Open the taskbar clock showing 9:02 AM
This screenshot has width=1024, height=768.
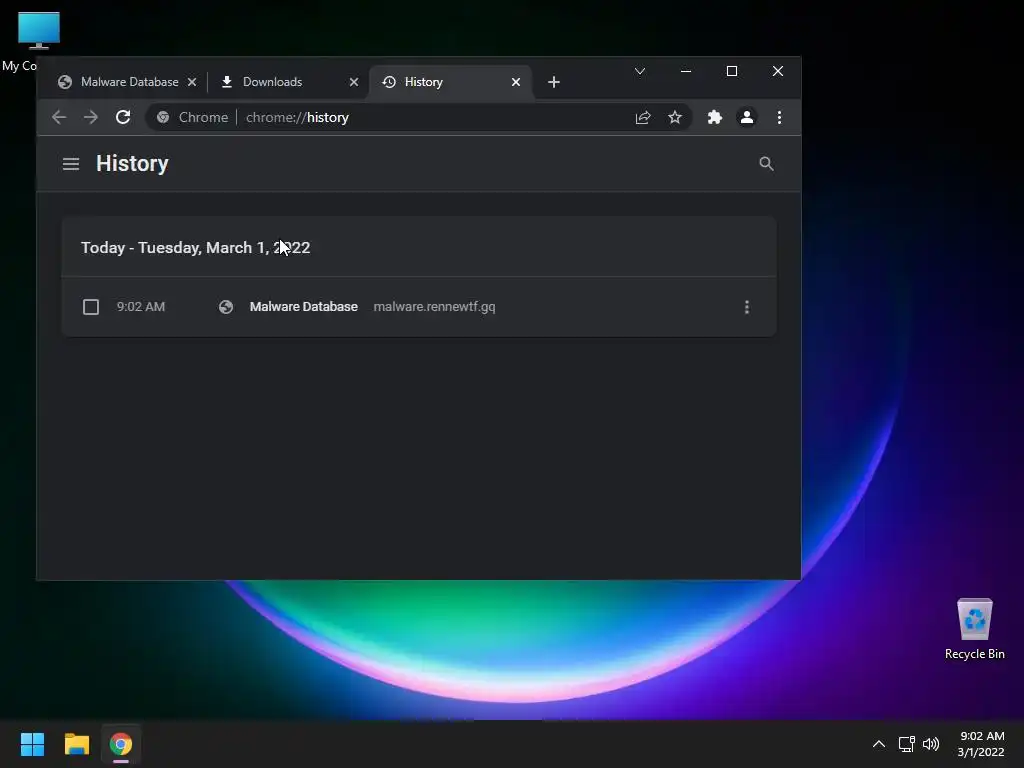(981, 744)
